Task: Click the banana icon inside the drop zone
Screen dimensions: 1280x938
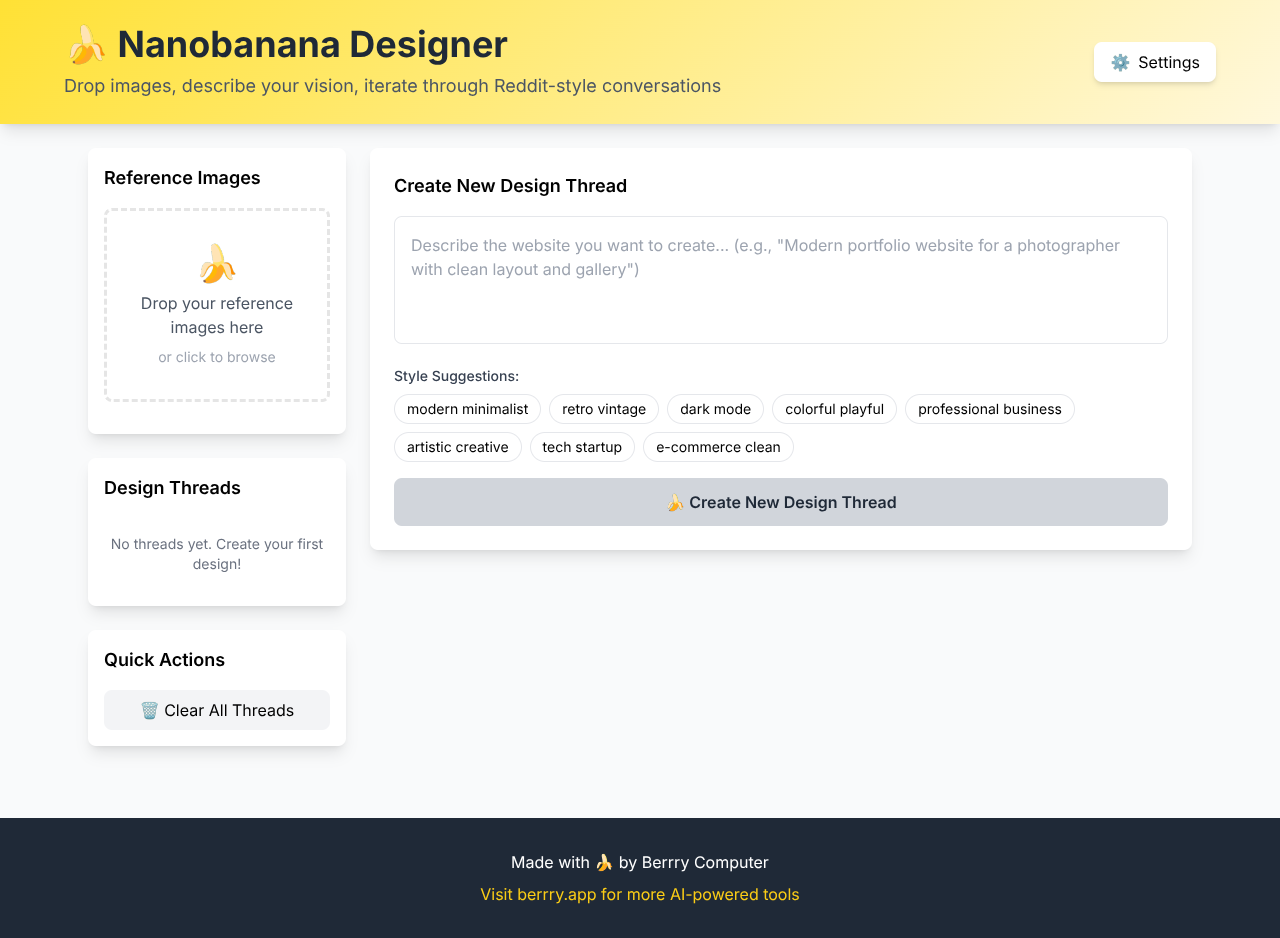Action: [x=217, y=262]
